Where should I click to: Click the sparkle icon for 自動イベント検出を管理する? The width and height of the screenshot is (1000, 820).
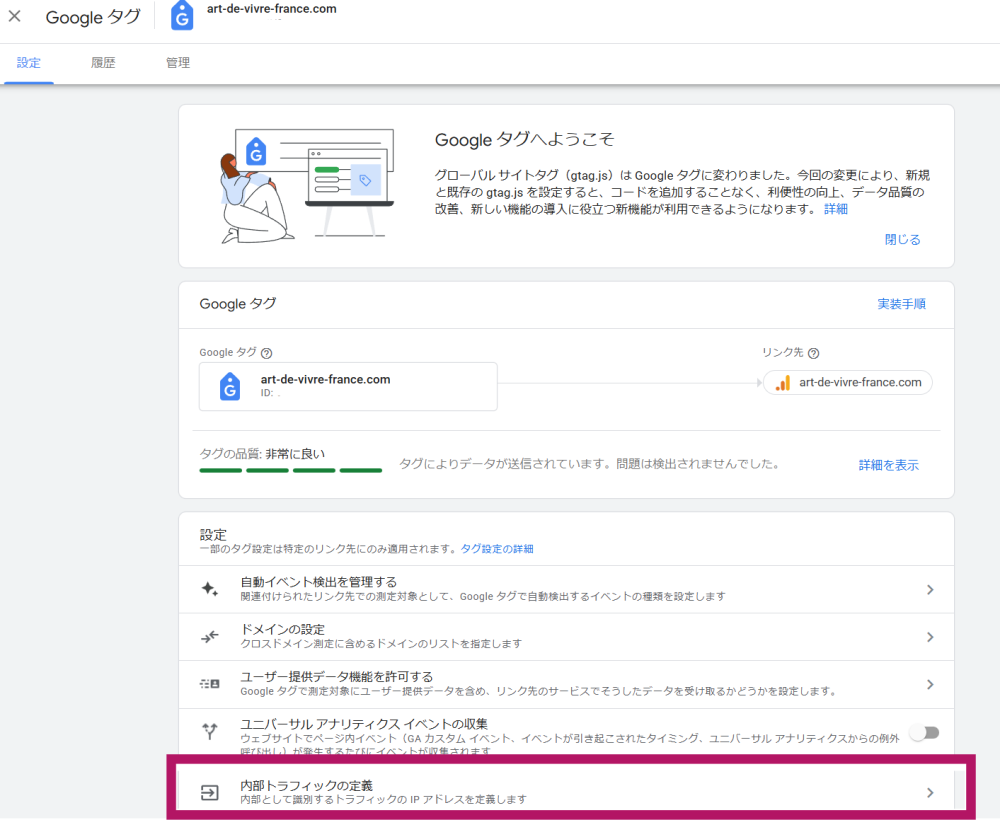[x=210, y=589]
